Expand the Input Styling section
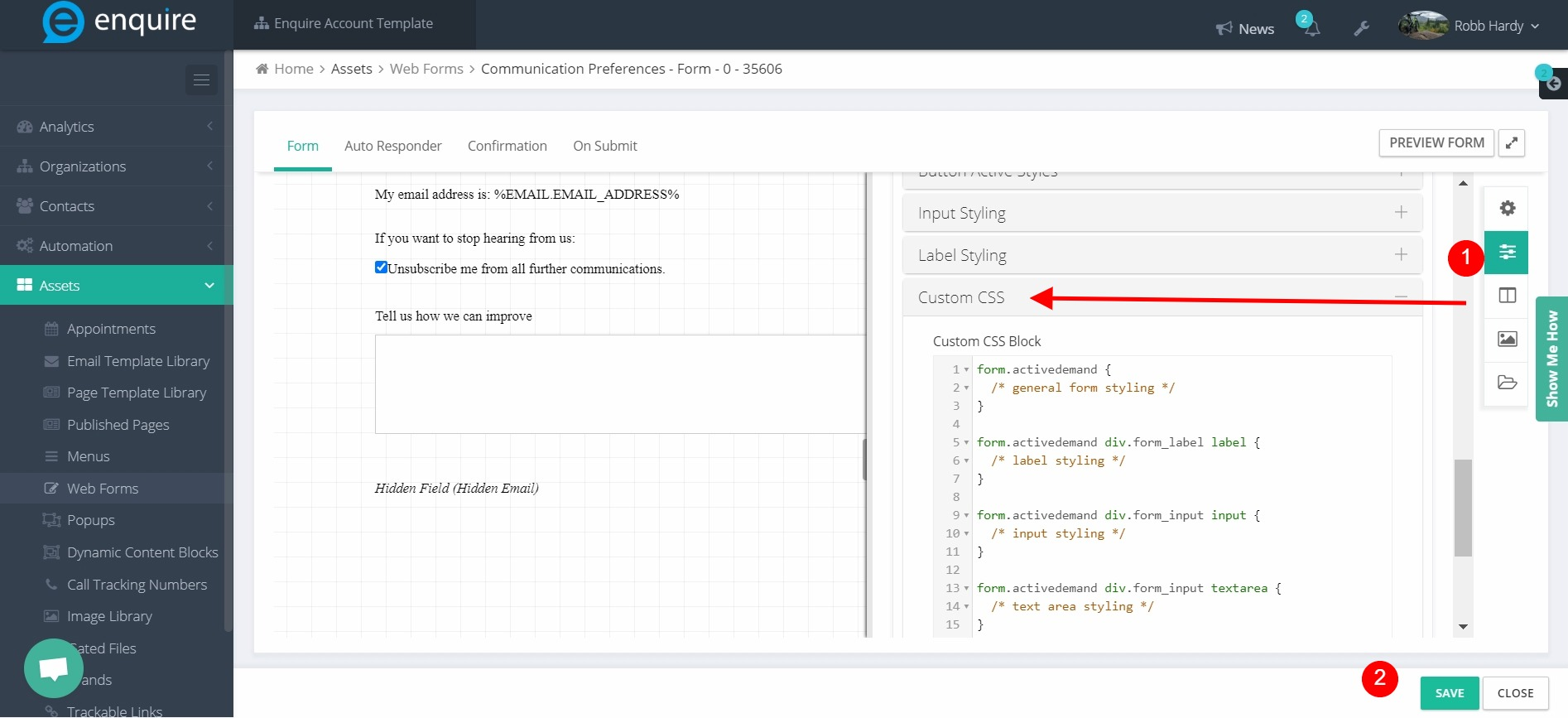Screen dimensions: 1568x718 point(1162,213)
